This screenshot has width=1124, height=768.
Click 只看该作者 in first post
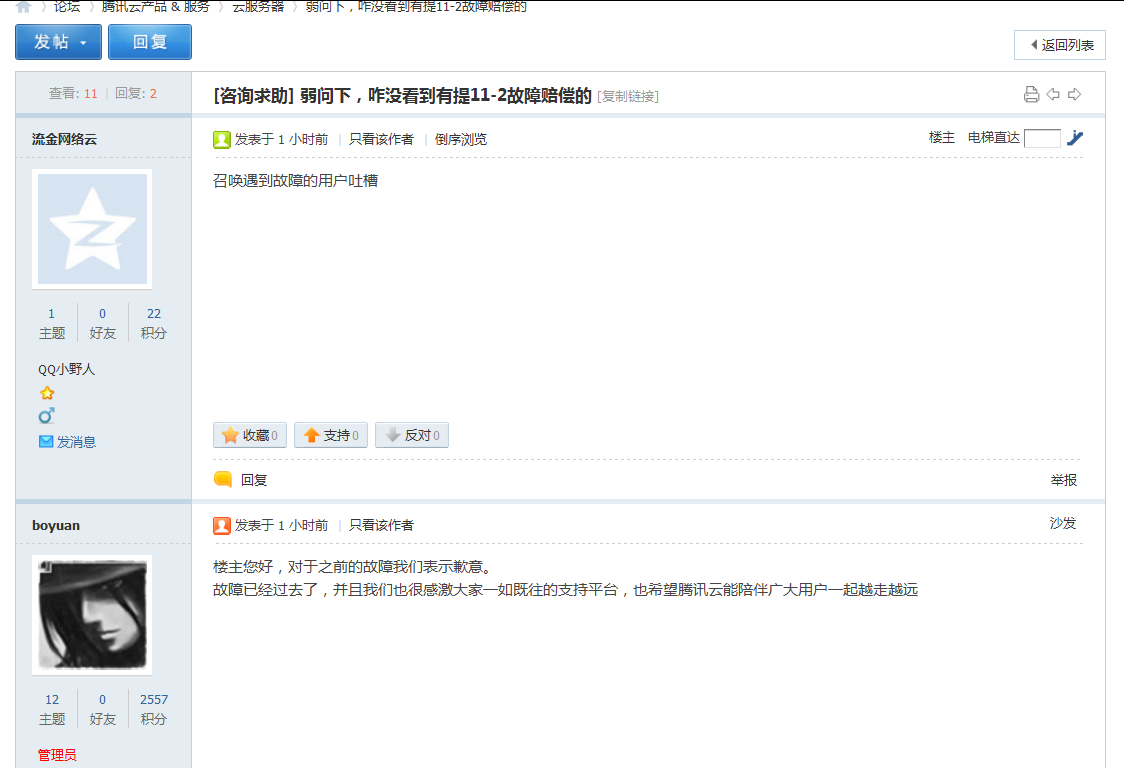coord(381,139)
